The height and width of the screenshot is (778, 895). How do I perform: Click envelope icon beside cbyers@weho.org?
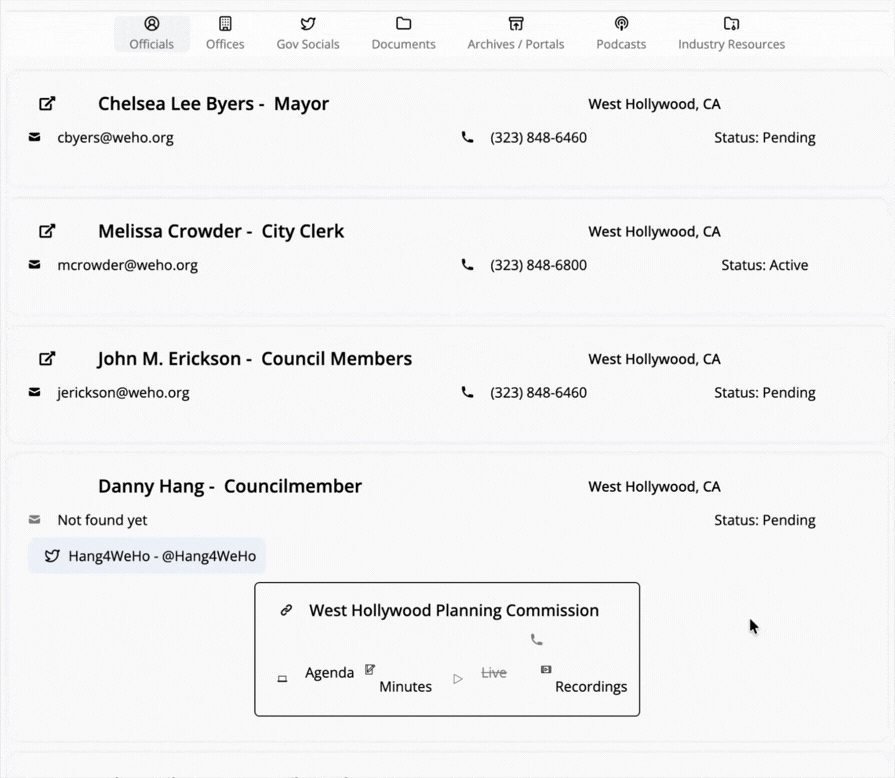[x=35, y=138]
